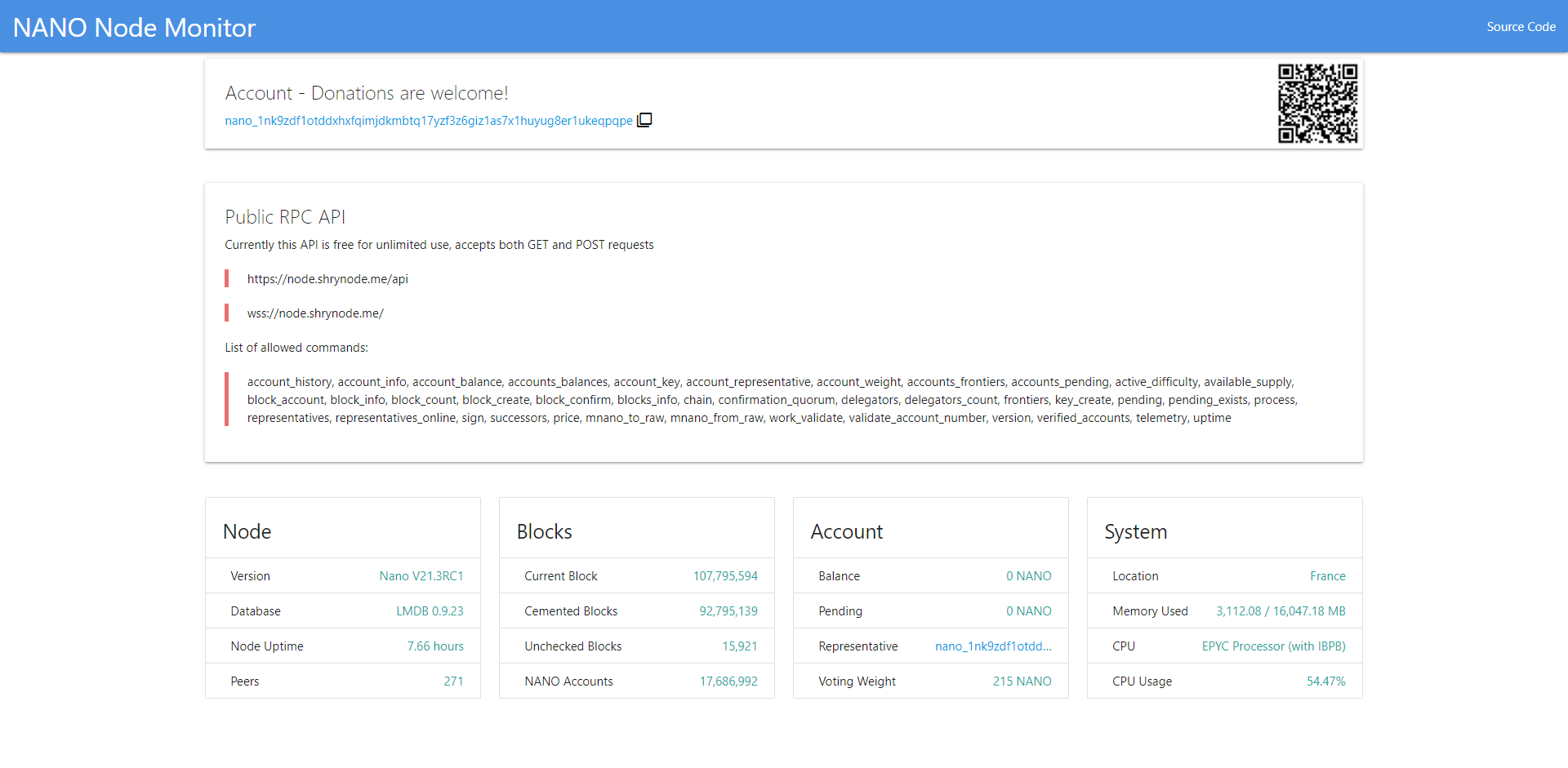This screenshot has width=1568, height=768.
Task: Select the 7.66 hours uptime value
Action: tap(435, 646)
